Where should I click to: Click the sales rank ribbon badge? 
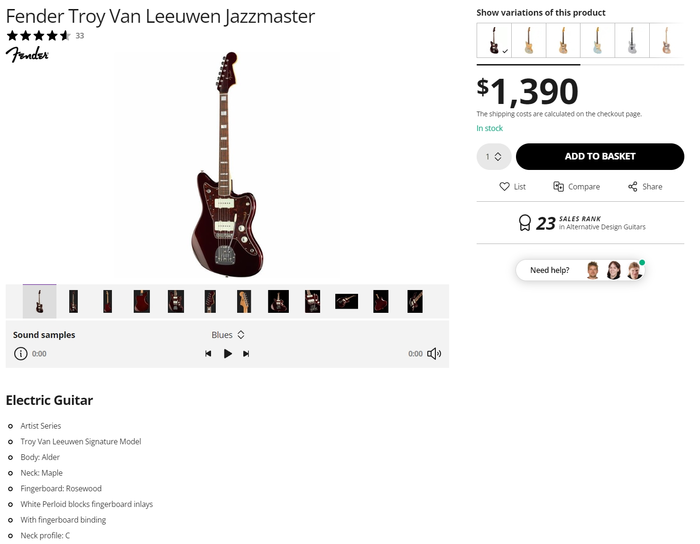coord(524,223)
